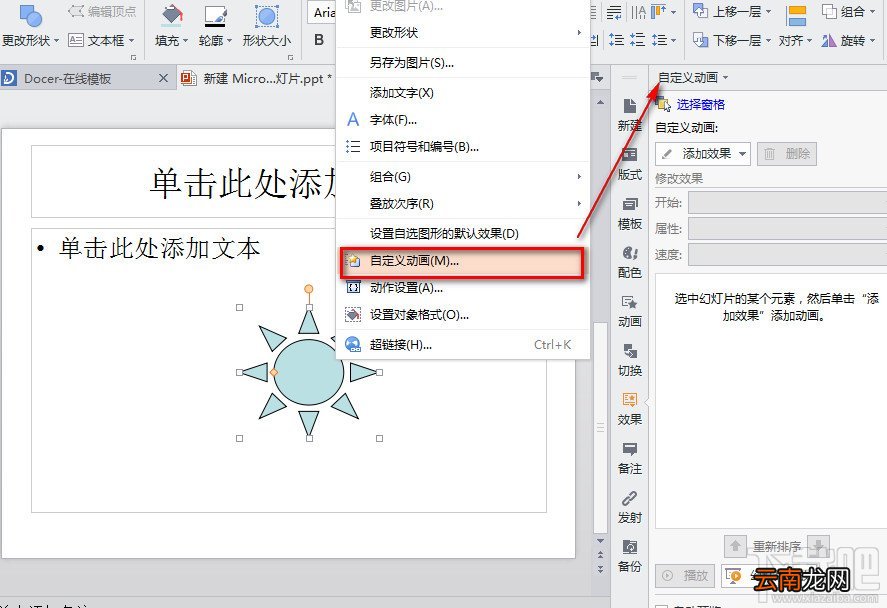Open the 备份 backup sidebar panel
The image size is (887, 608).
630,556
